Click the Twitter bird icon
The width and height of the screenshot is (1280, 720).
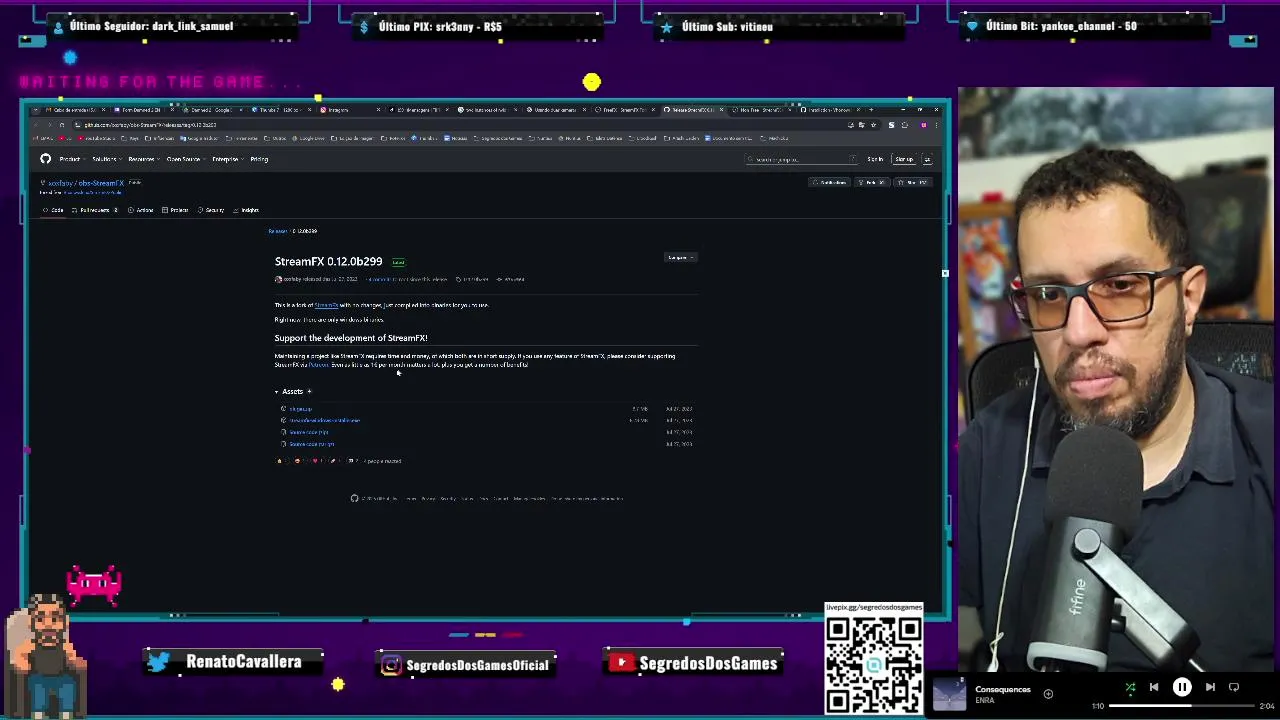(x=158, y=662)
